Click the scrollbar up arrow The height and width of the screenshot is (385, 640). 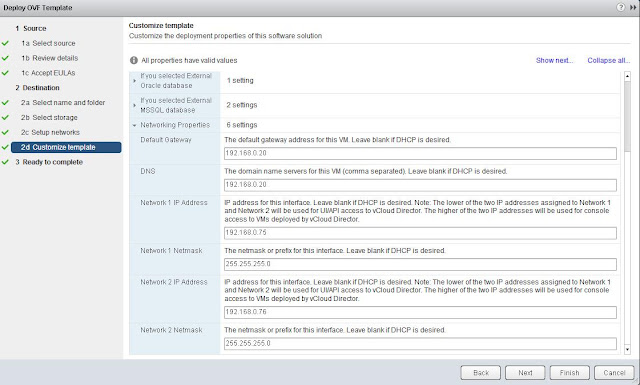[x=627, y=76]
